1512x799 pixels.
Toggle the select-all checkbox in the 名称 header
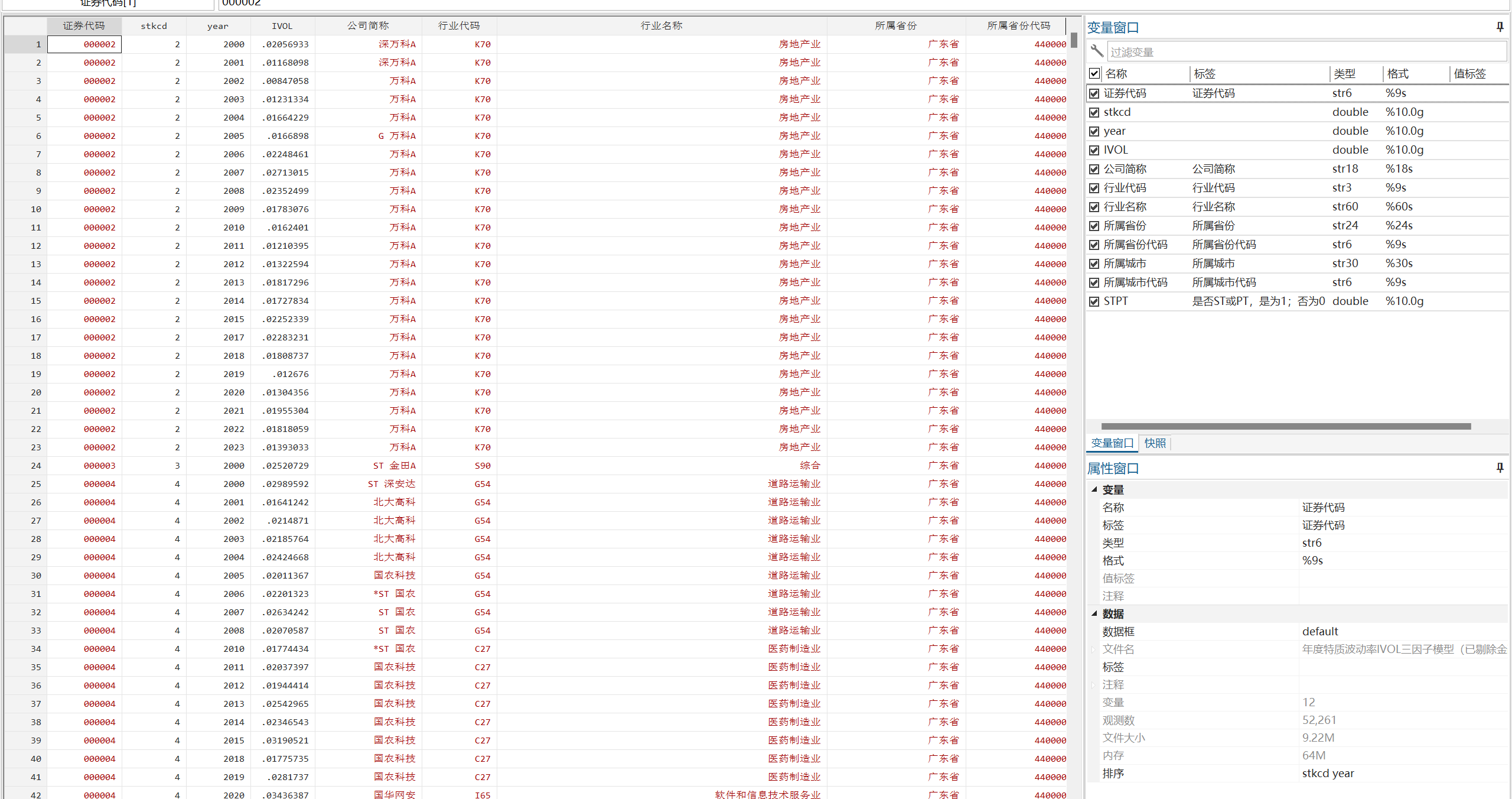point(1094,74)
